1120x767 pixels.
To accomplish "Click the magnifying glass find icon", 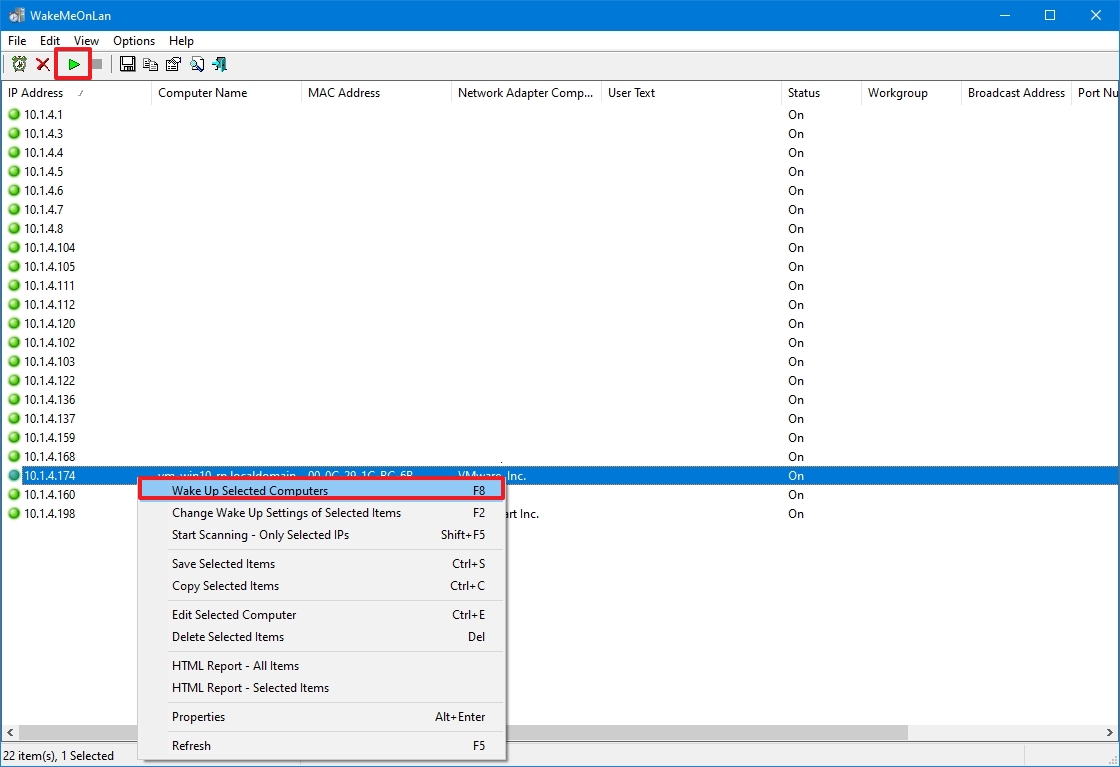I will [196, 63].
